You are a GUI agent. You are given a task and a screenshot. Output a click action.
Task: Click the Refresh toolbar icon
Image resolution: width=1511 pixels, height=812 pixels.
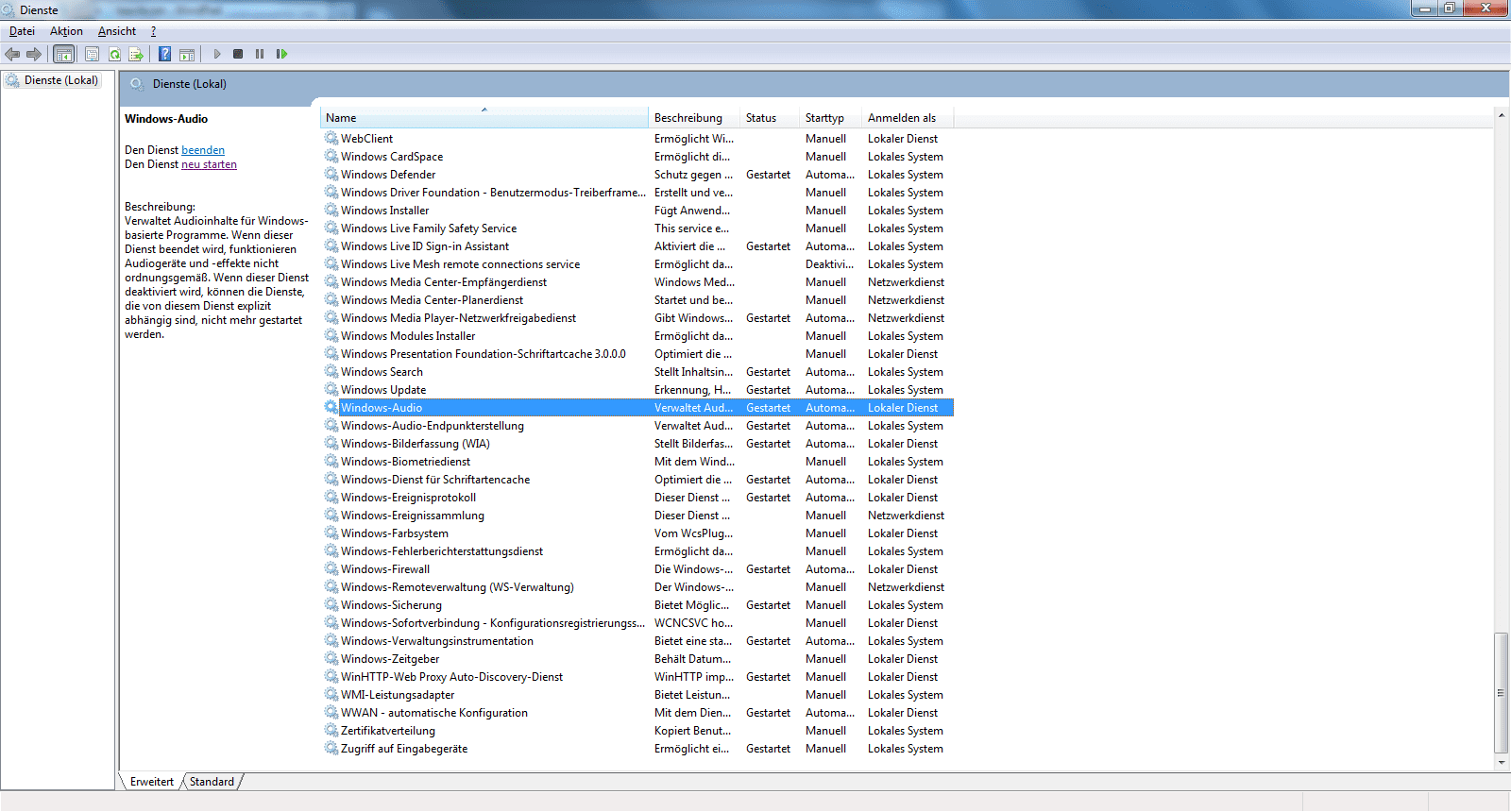tap(114, 54)
